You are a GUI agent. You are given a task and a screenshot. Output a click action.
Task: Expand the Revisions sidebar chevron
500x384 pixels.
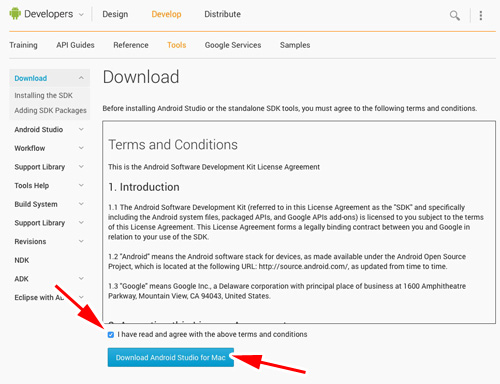81,241
